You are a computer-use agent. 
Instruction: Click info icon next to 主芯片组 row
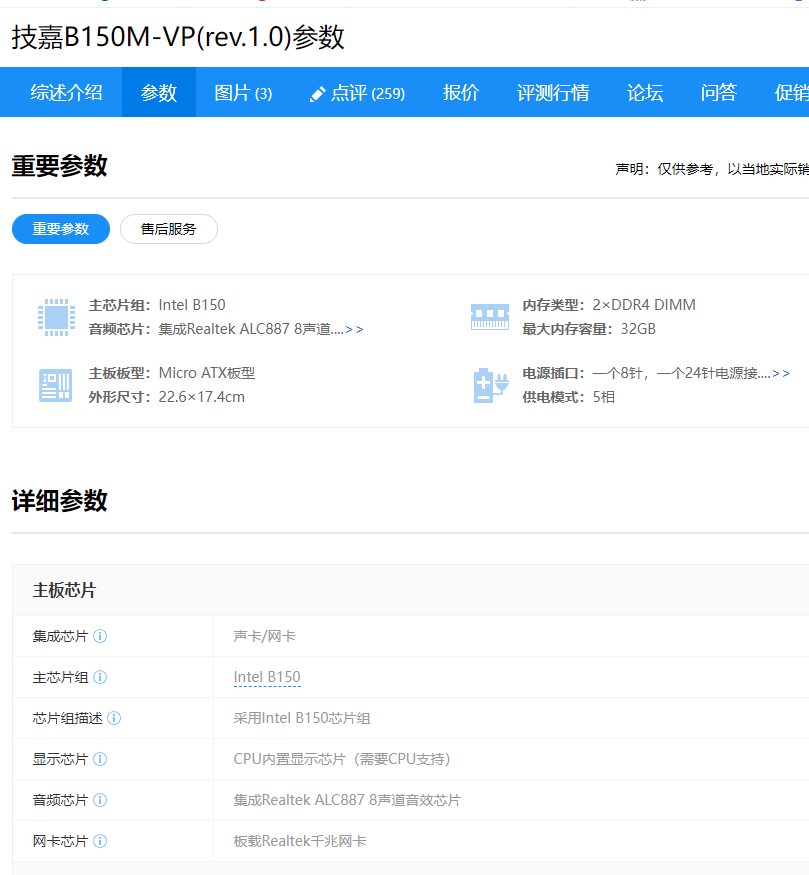tap(100, 677)
